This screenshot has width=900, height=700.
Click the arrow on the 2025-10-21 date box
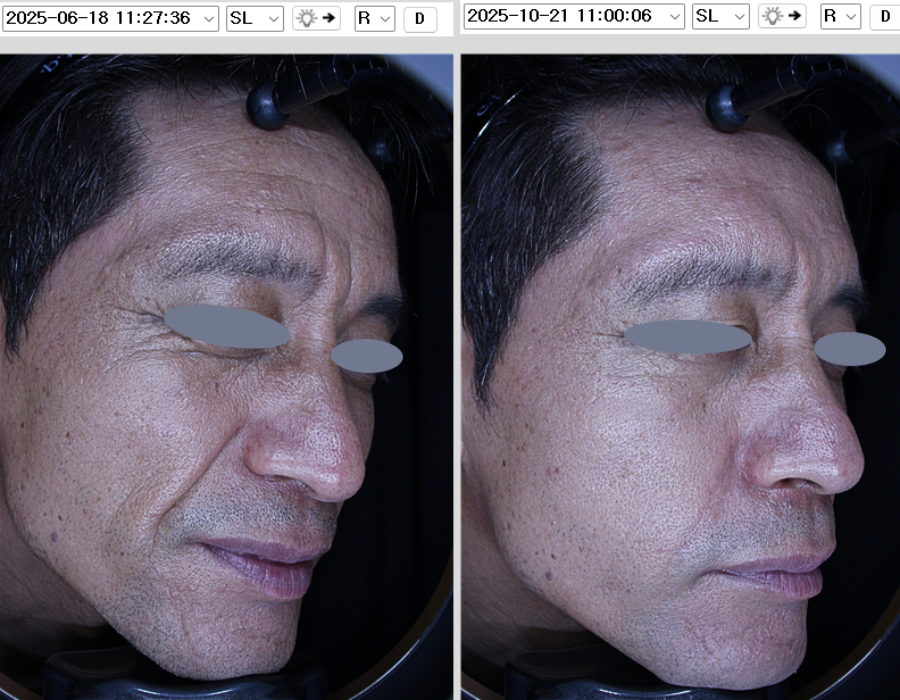point(673,16)
